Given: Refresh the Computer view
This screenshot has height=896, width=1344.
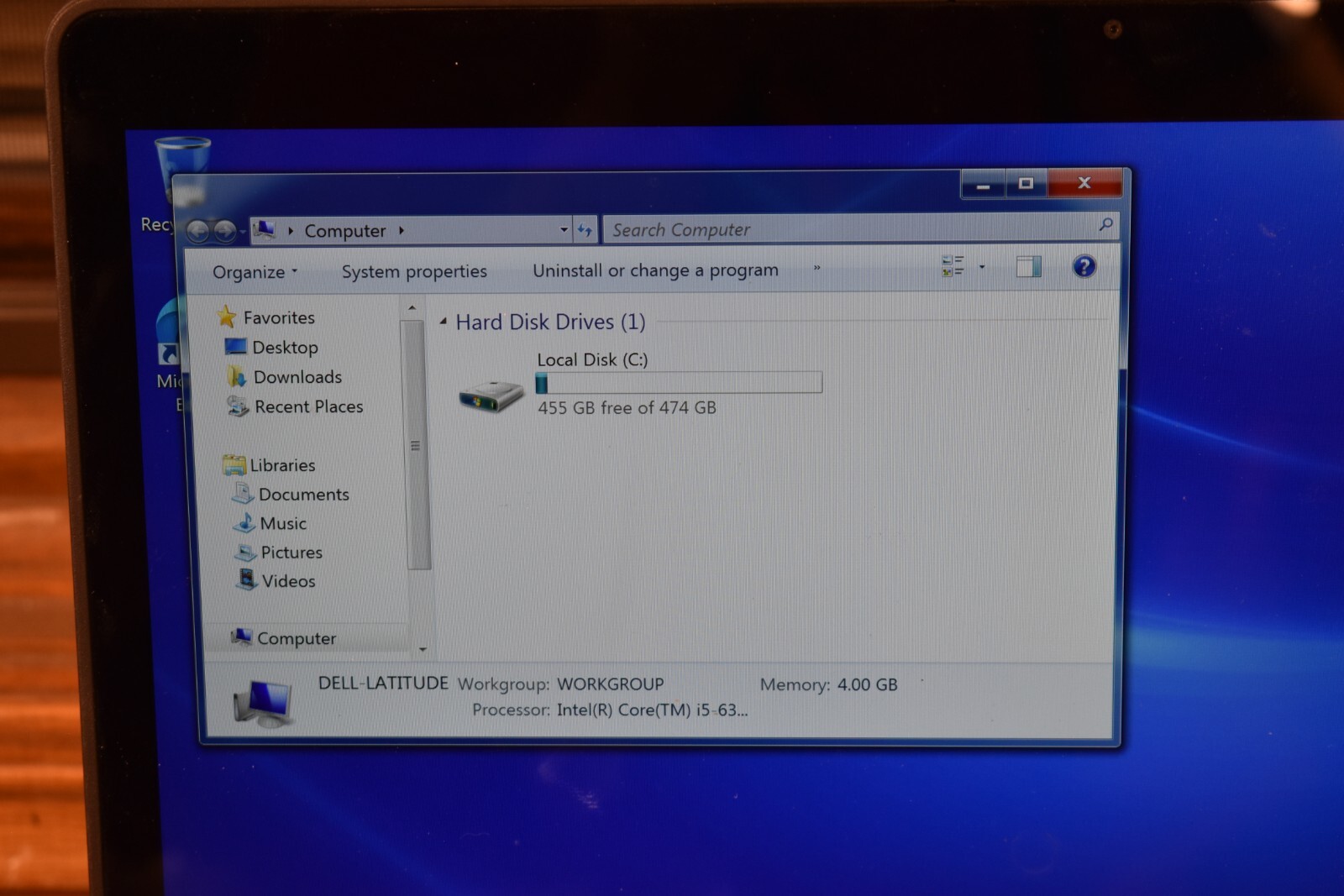Looking at the screenshot, I should [x=585, y=229].
